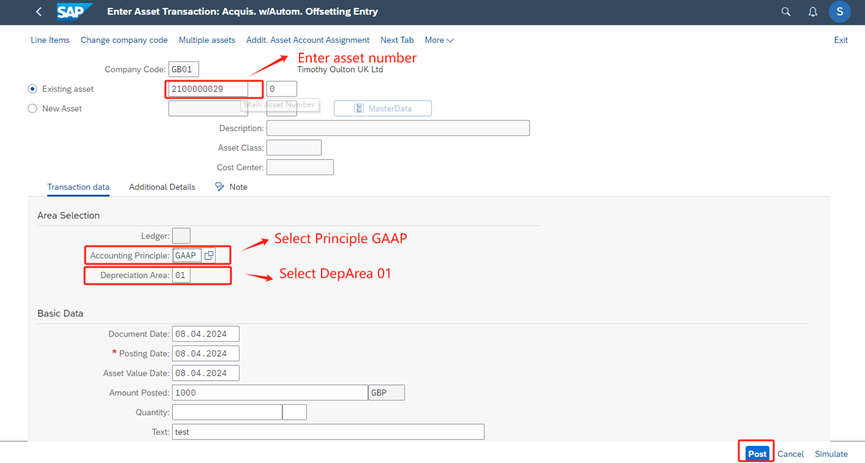This screenshot has width=865, height=463.
Task: Click Change company code
Action: [x=124, y=40]
